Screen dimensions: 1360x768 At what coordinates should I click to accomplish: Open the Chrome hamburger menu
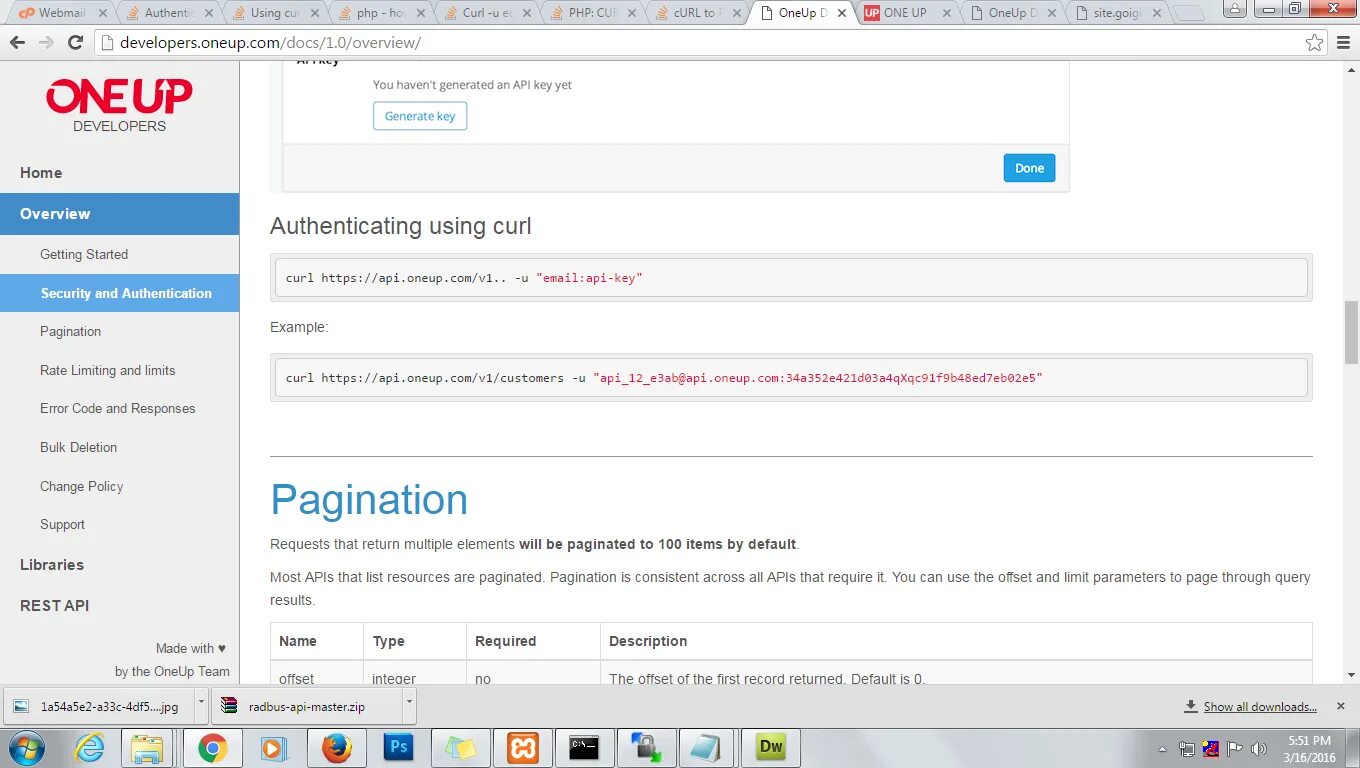[1342, 43]
